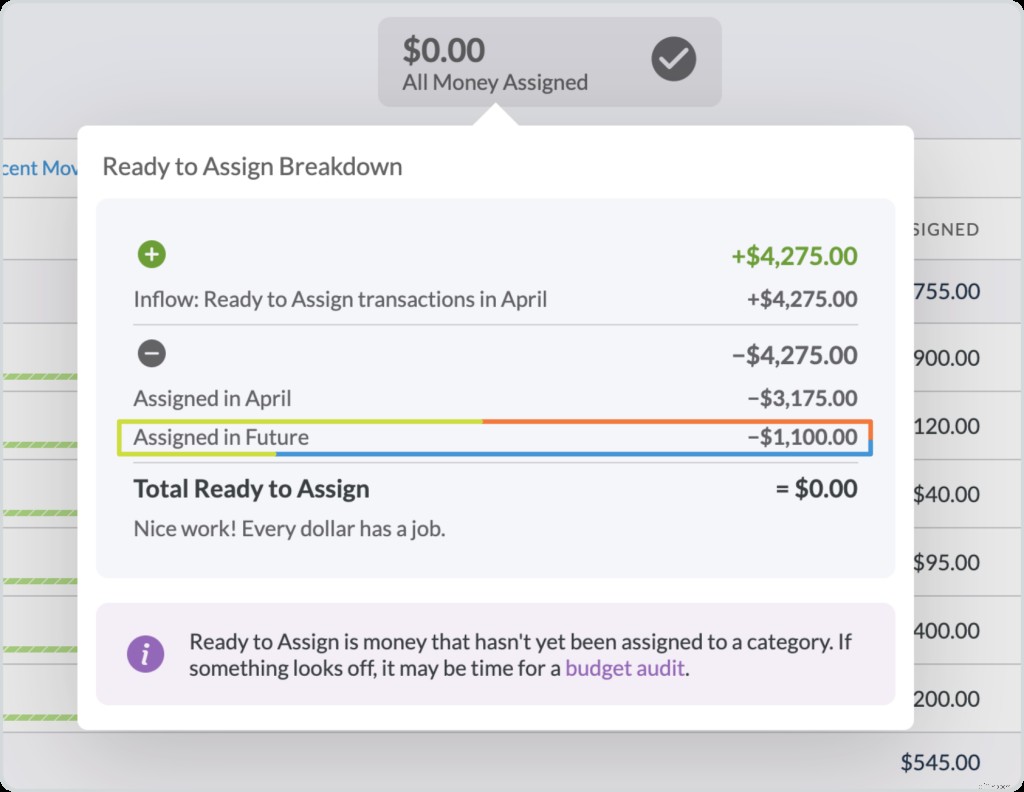1024x792 pixels.
Task: Select the Inflow Ready to Assign line
Action: coord(345,298)
